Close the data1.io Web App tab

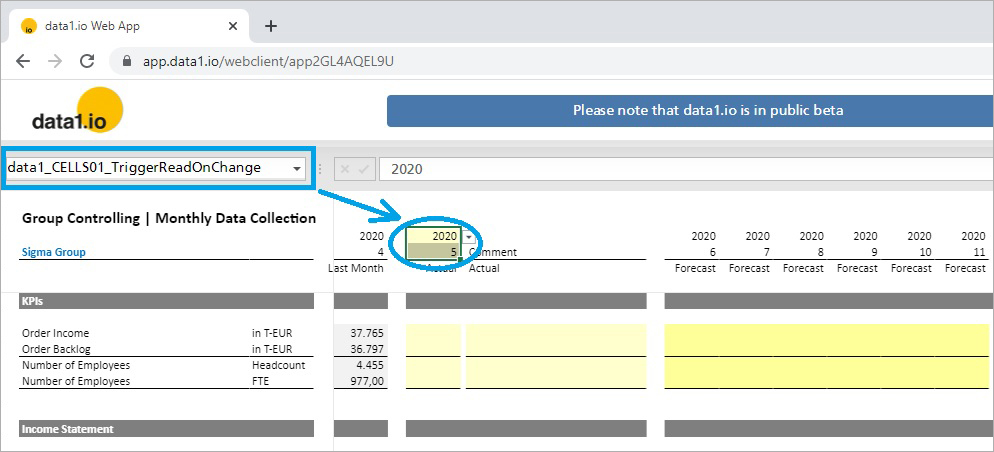point(233,26)
